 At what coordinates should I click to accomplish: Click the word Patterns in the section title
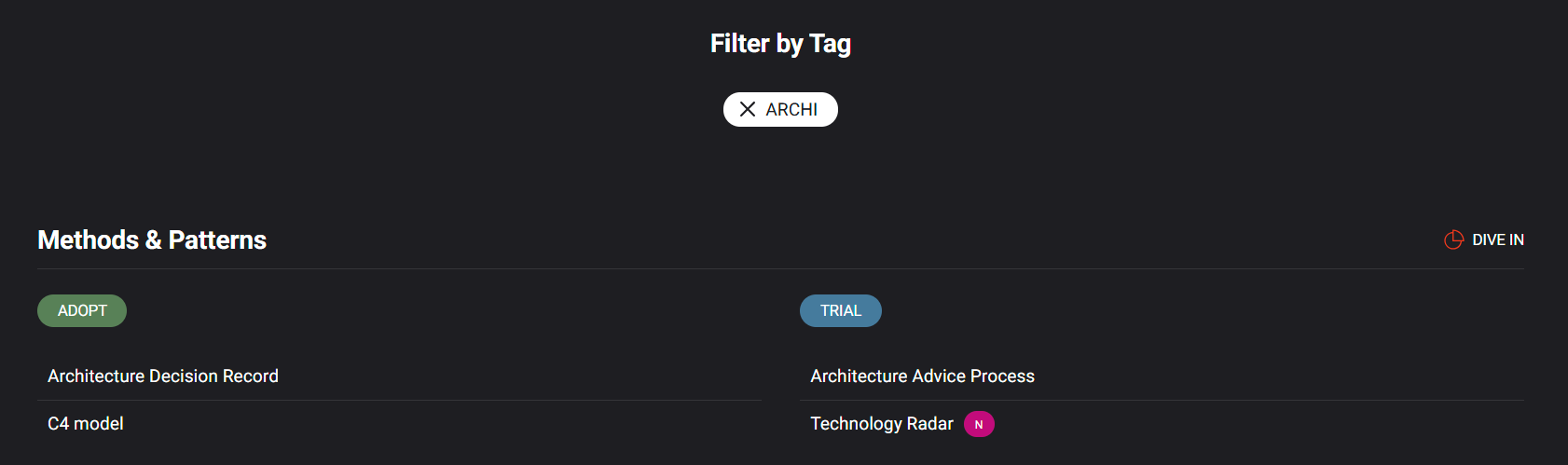click(x=217, y=240)
